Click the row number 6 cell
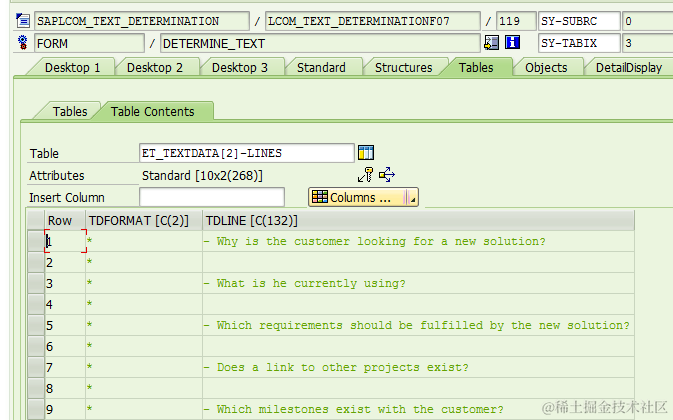The height and width of the screenshot is (420, 673). point(65,346)
